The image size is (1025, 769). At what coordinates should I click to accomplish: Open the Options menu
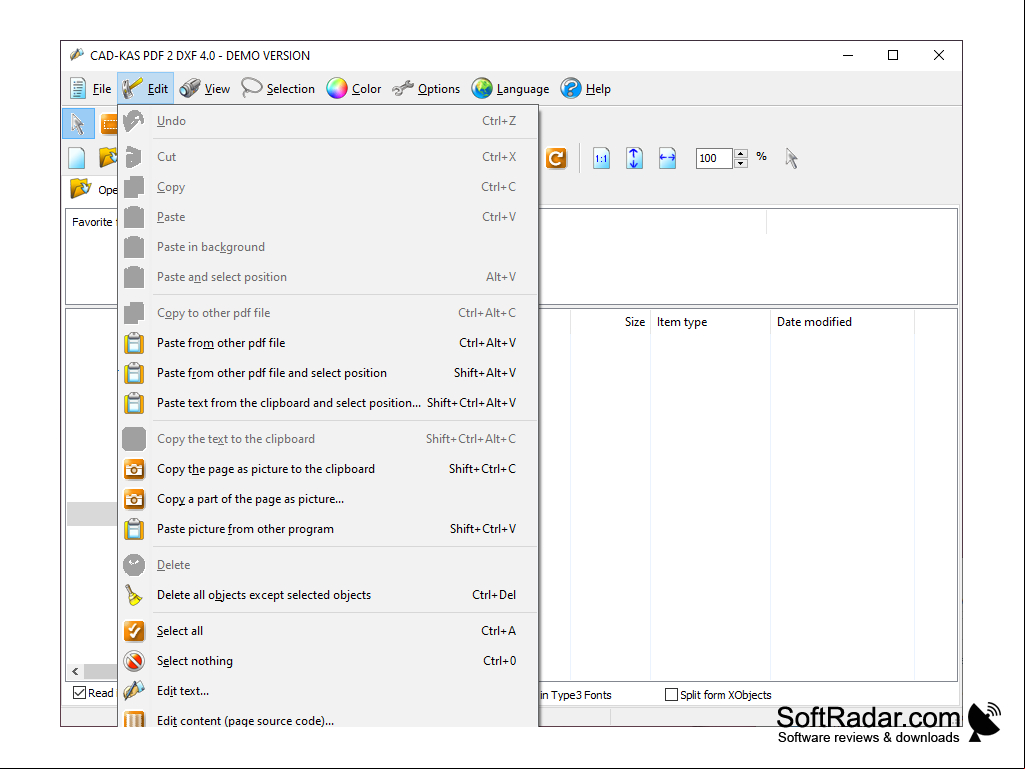(426, 89)
